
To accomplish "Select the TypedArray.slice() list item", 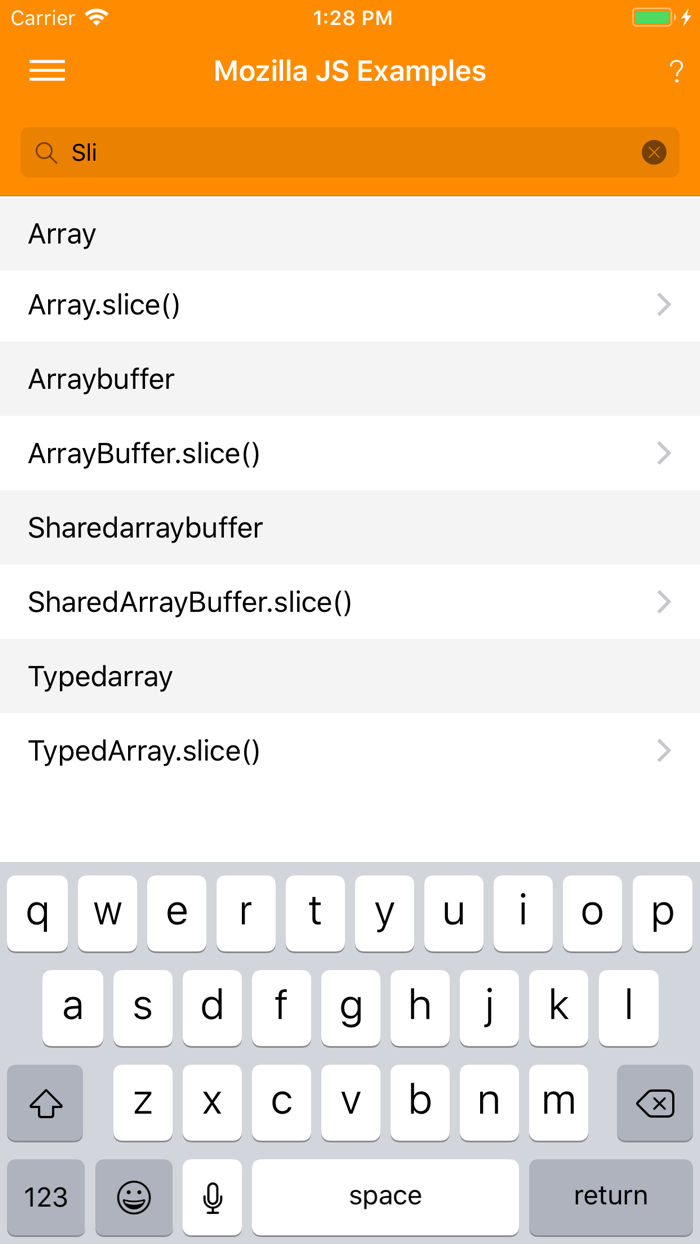I will (x=350, y=750).
